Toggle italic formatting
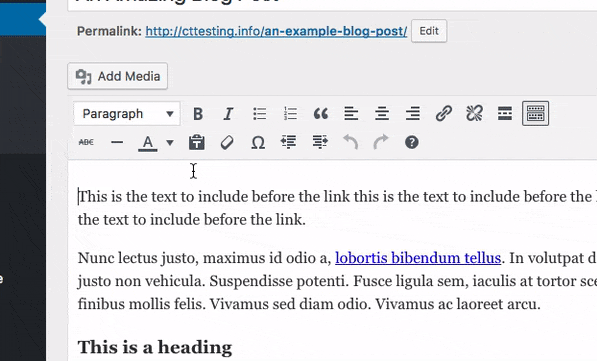The image size is (597, 361). [x=228, y=113]
